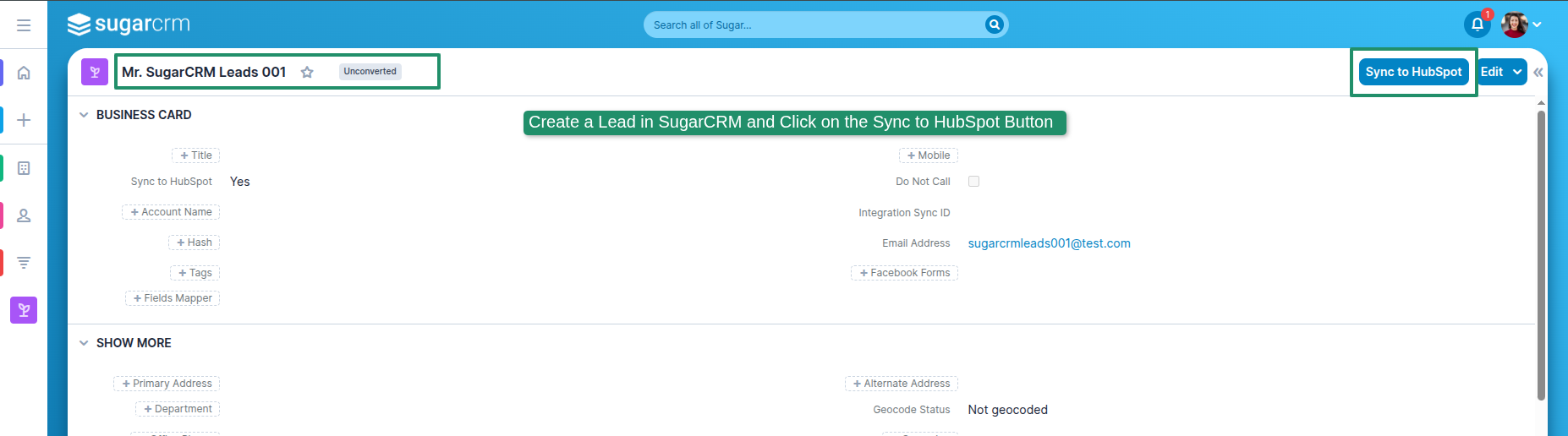Collapse the SHOW MORE section
This screenshot has width=1568, height=436.
pos(84,343)
